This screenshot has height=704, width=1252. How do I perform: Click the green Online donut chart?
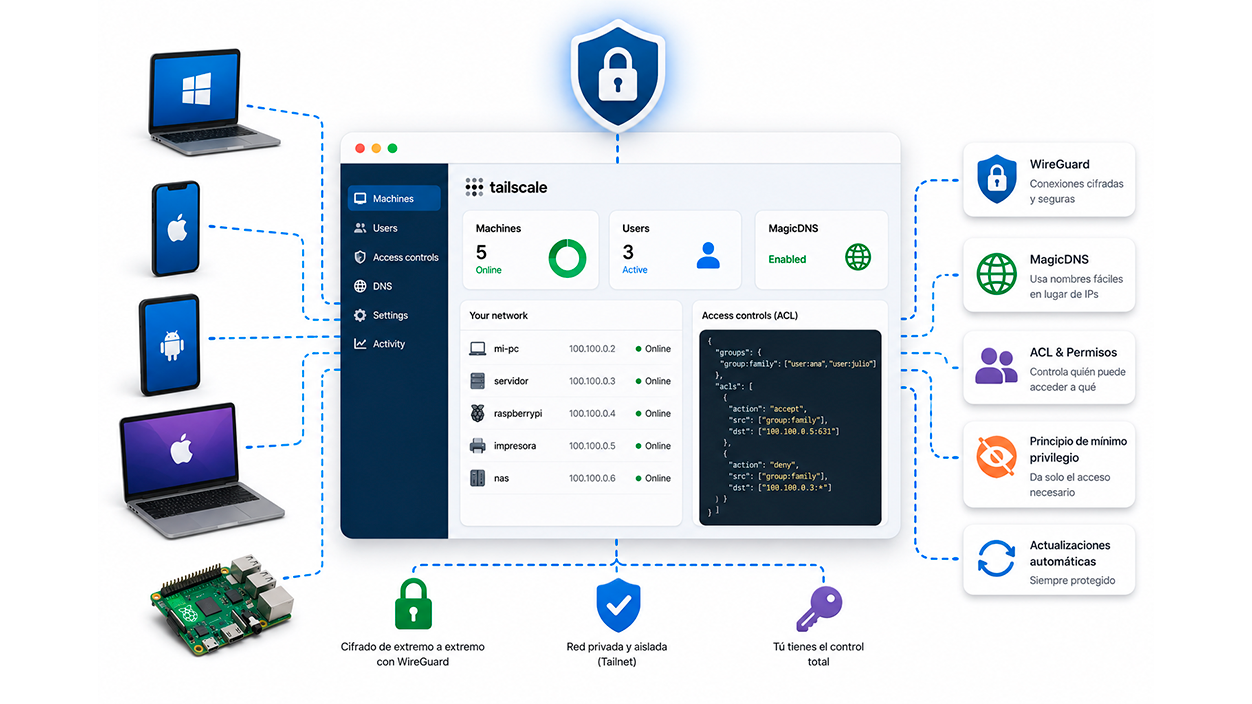point(567,258)
